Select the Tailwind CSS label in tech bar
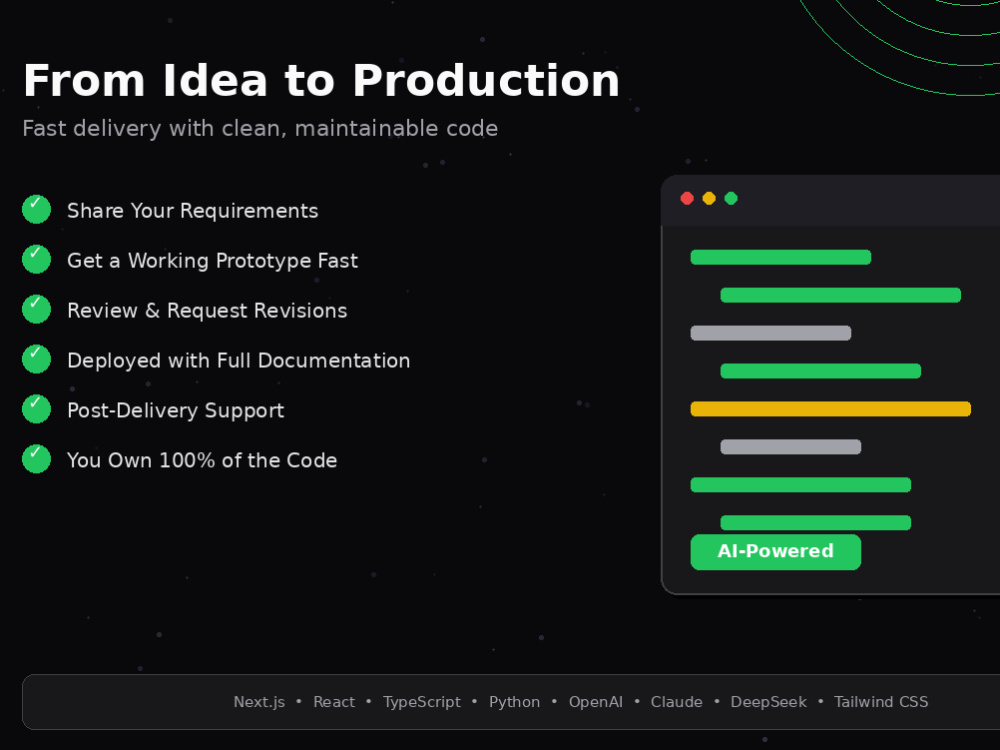This screenshot has width=1000, height=750. (x=881, y=702)
